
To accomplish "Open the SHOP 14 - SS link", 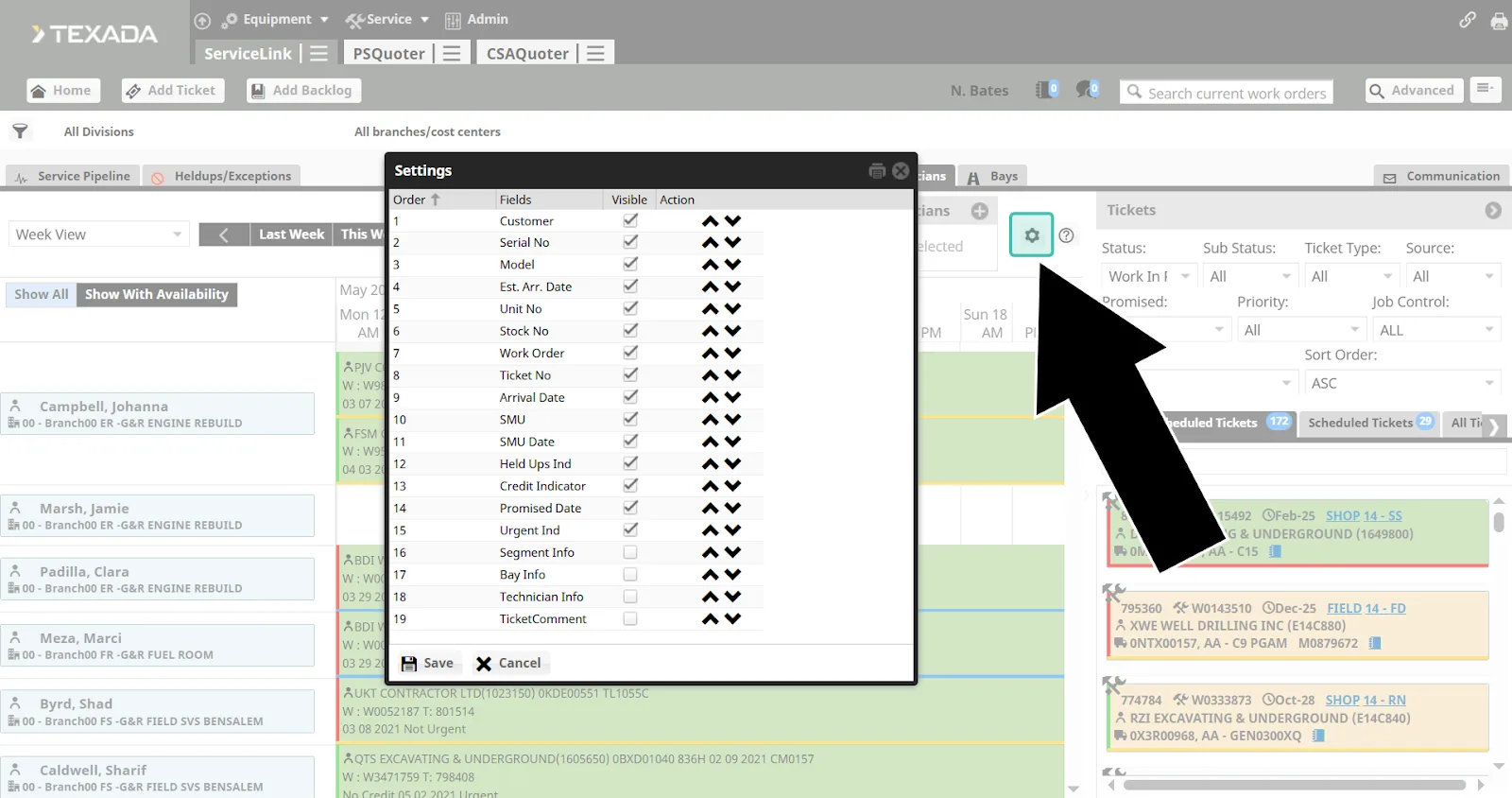I will tap(1363, 516).
